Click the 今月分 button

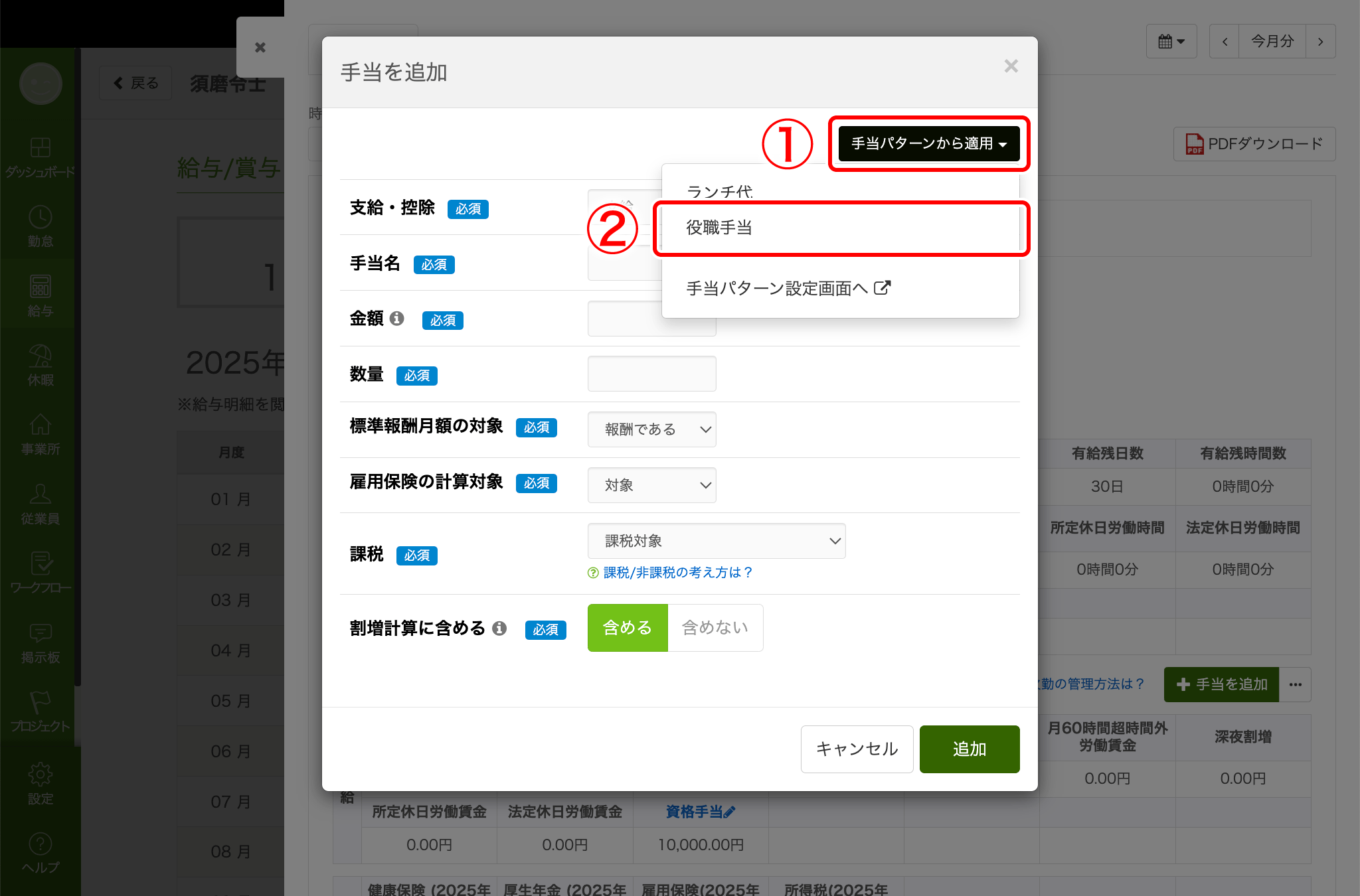pos(1272,41)
